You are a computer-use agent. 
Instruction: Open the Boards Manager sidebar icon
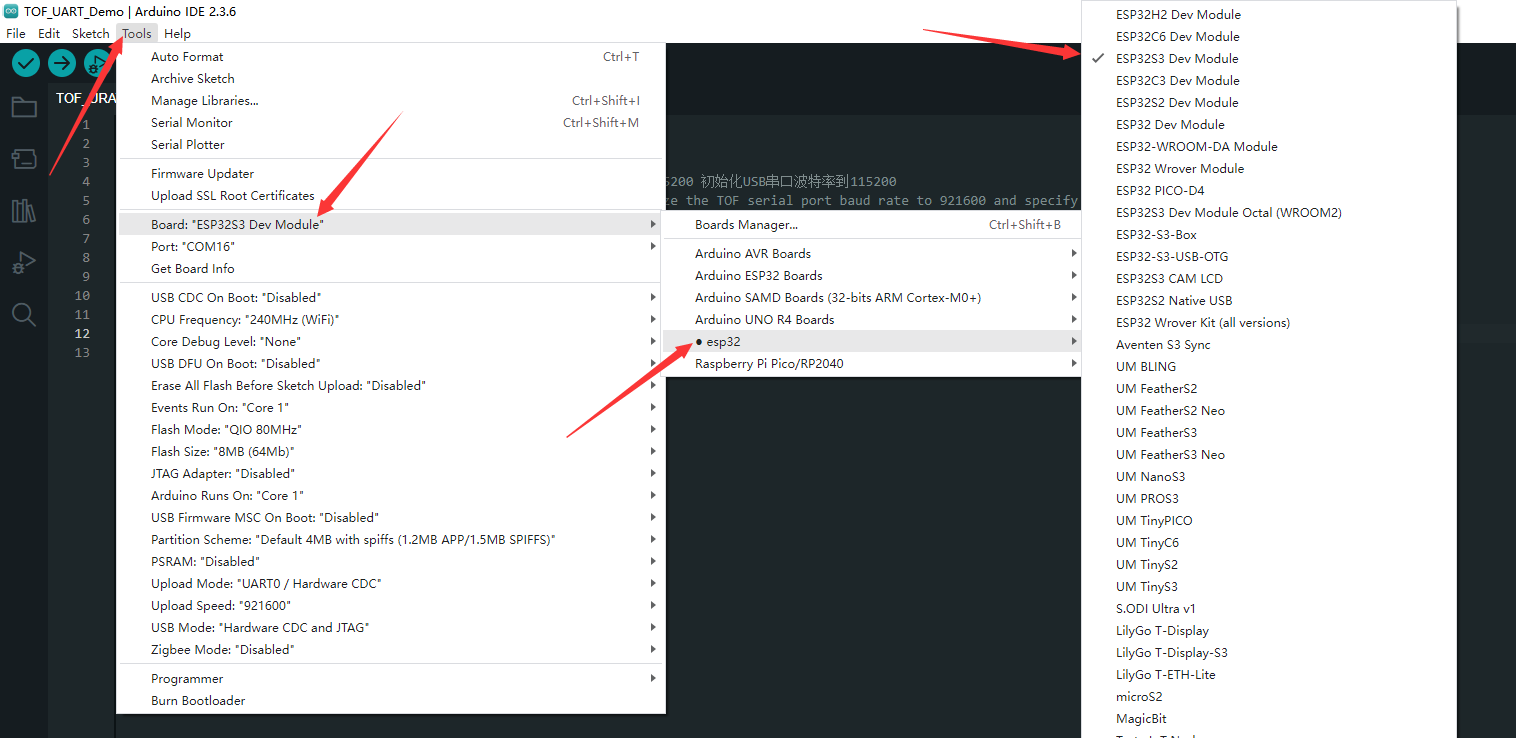pyautogui.click(x=24, y=159)
